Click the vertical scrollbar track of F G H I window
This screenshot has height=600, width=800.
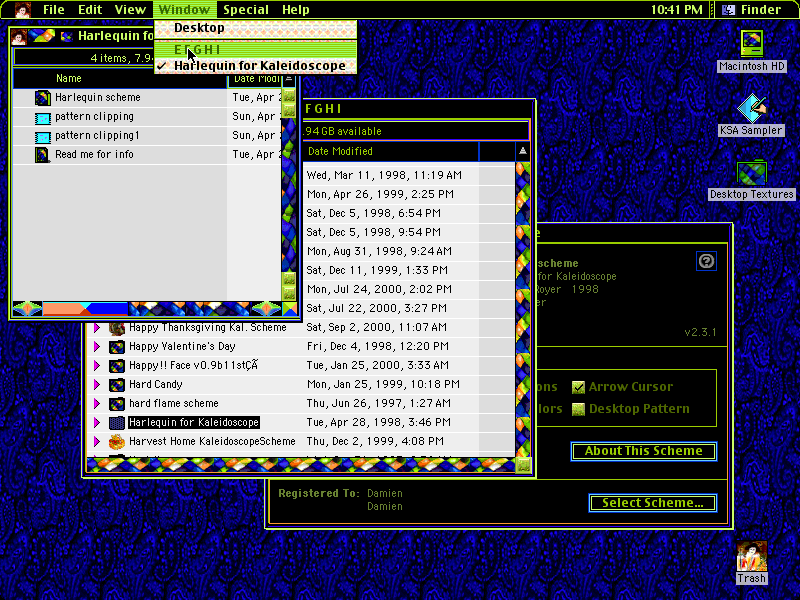522,310
